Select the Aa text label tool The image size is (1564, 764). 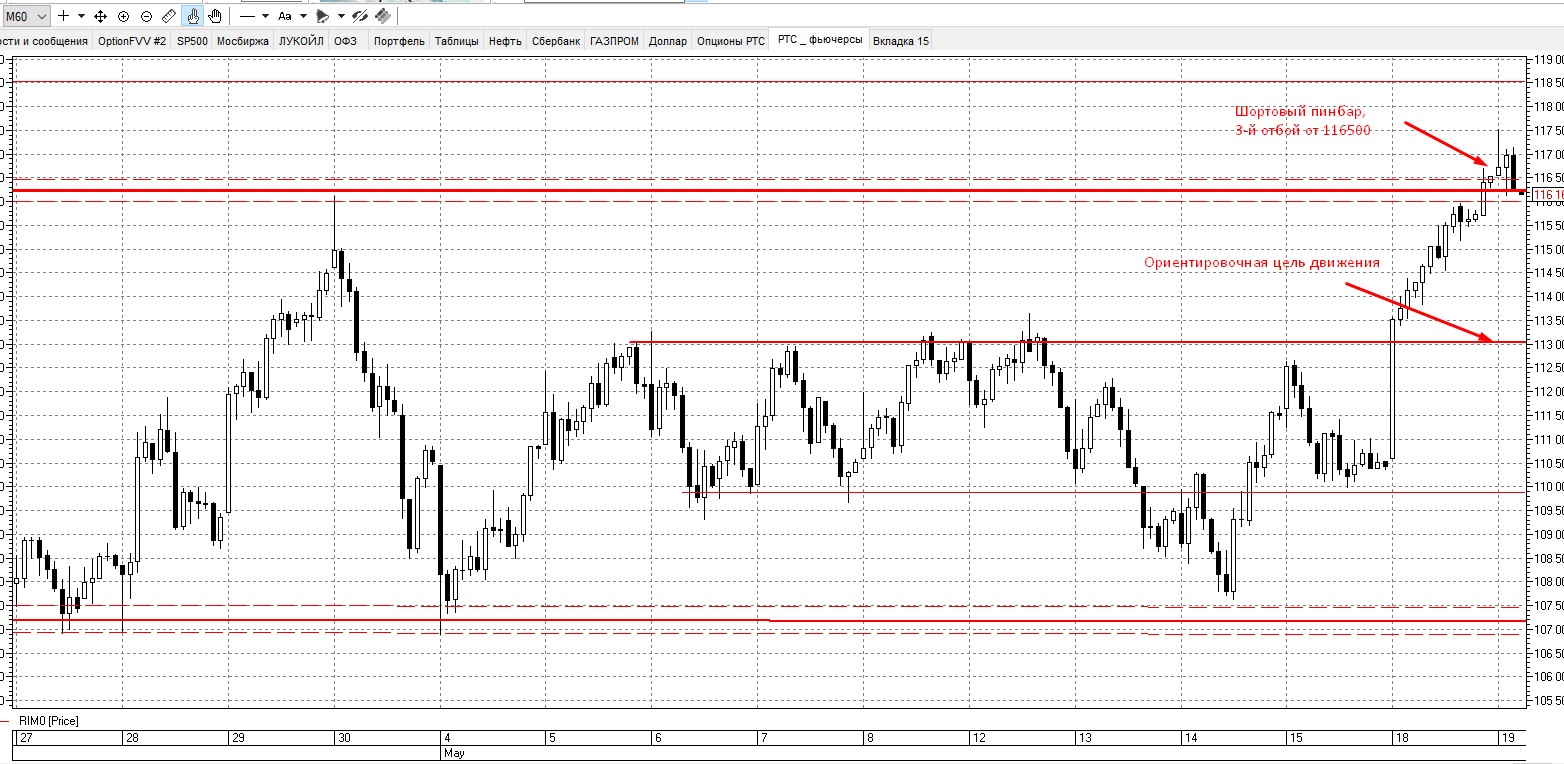coord(285,16)
